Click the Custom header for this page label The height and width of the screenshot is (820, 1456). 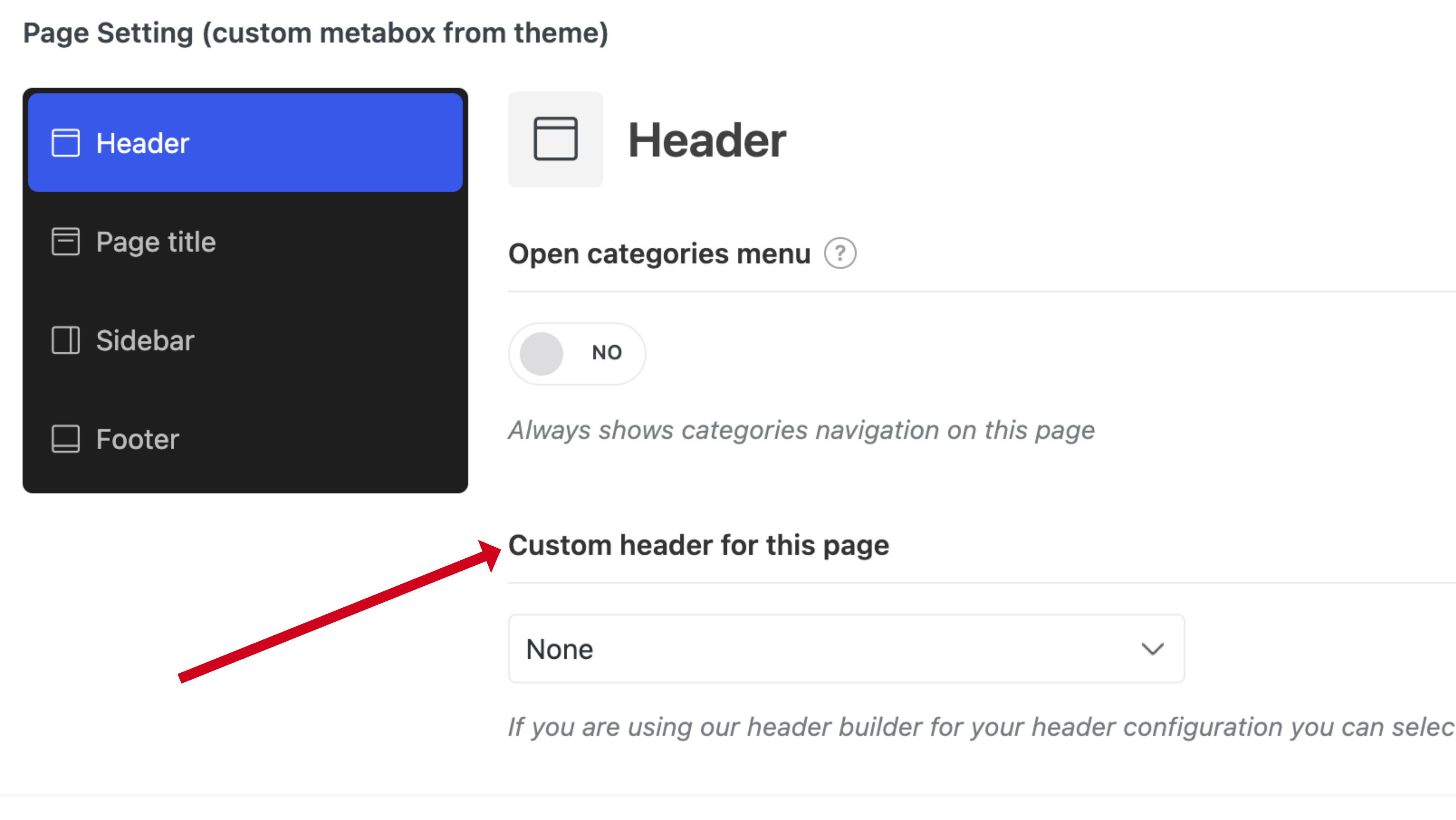tap(699, 546)
